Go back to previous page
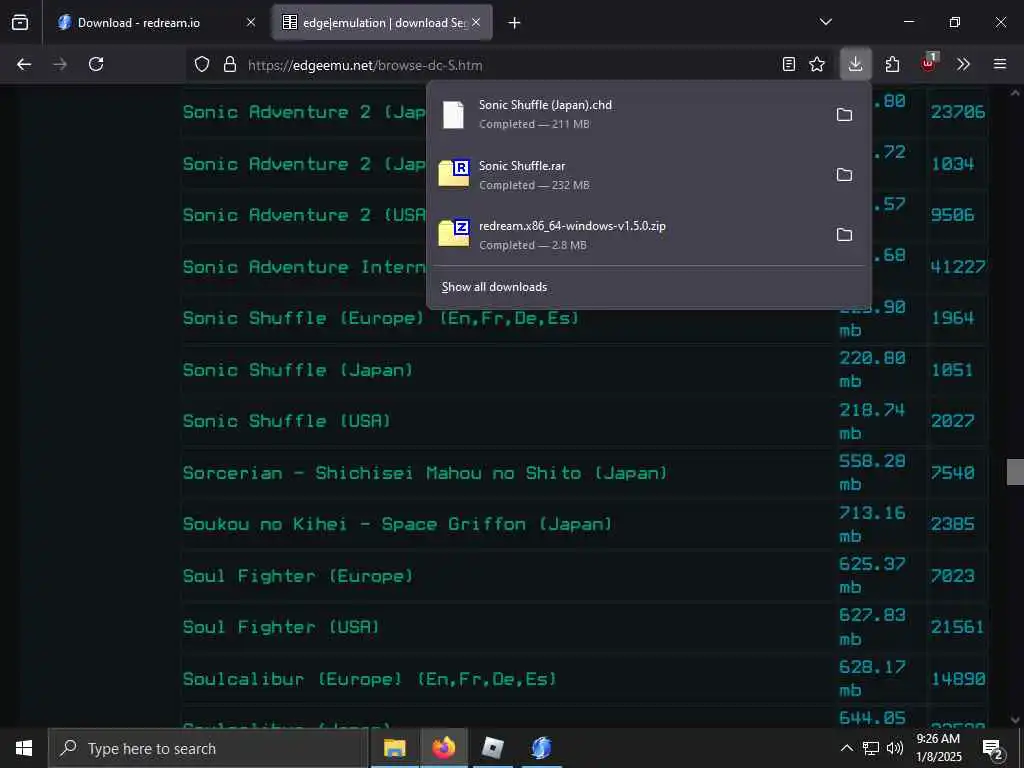1024x768 pixels. (x=24, y=64)
